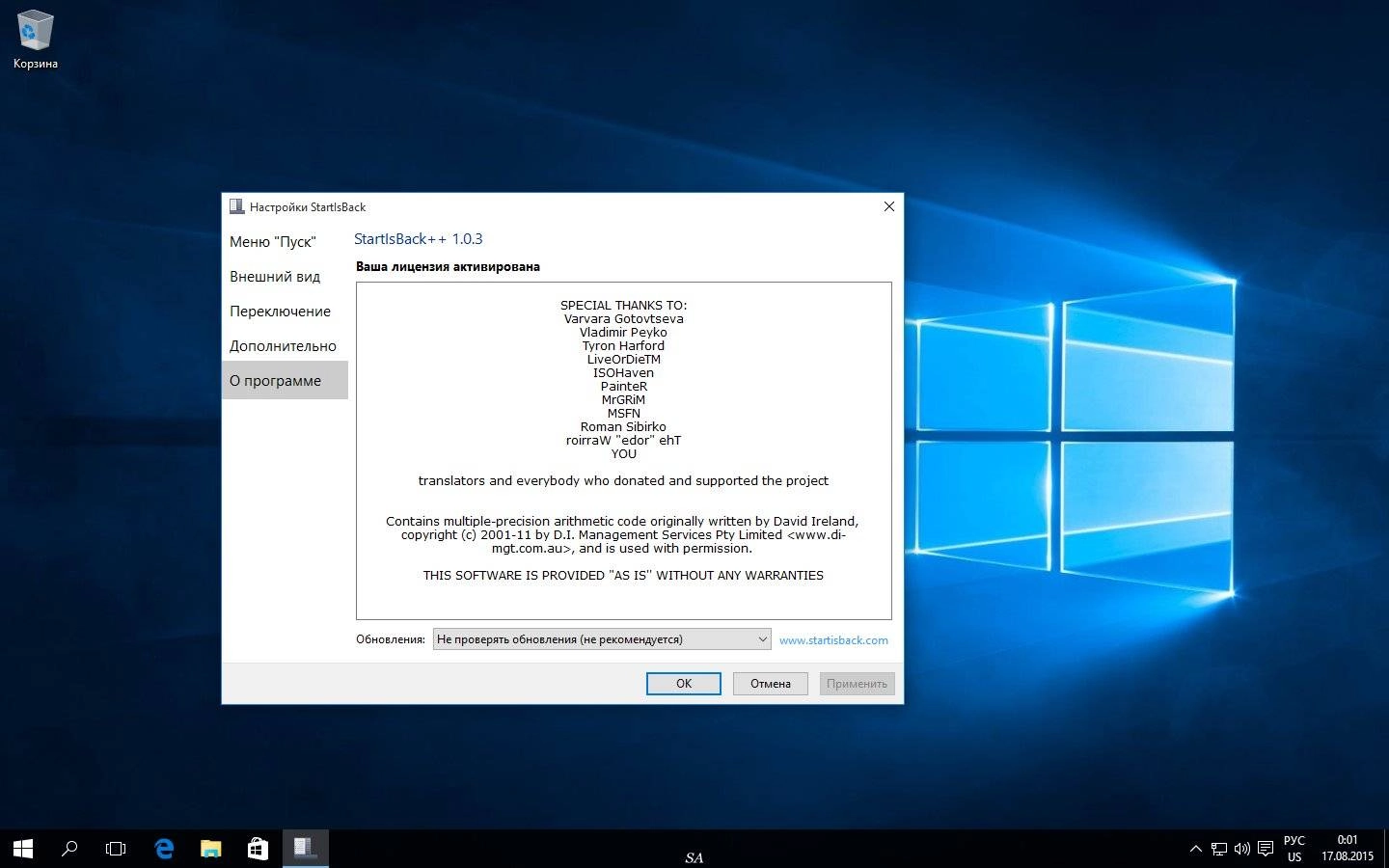
Task: Open the volume tray icon
Action: pos(1242,849)
